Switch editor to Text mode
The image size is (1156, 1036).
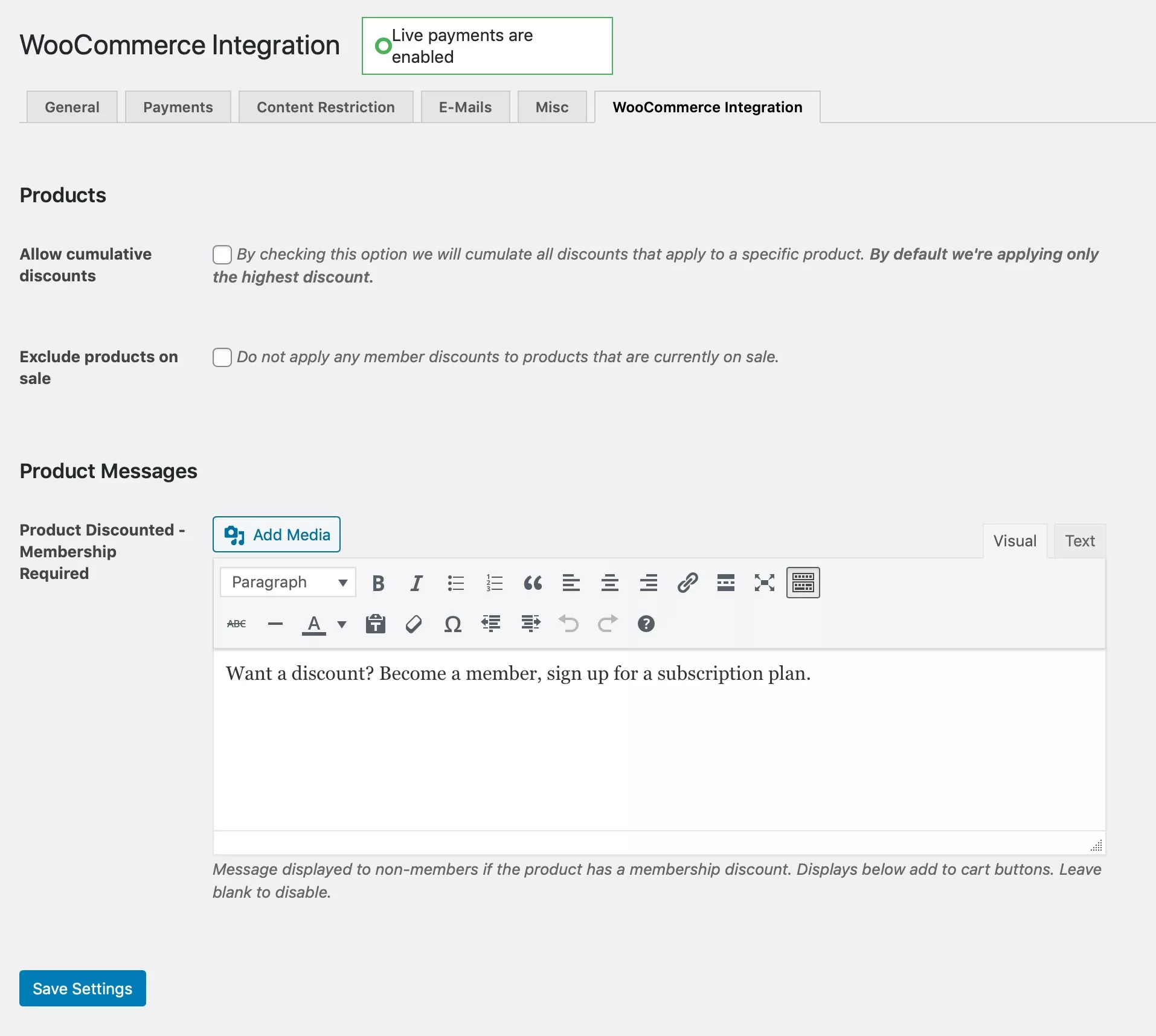[x=1080, y=541]
